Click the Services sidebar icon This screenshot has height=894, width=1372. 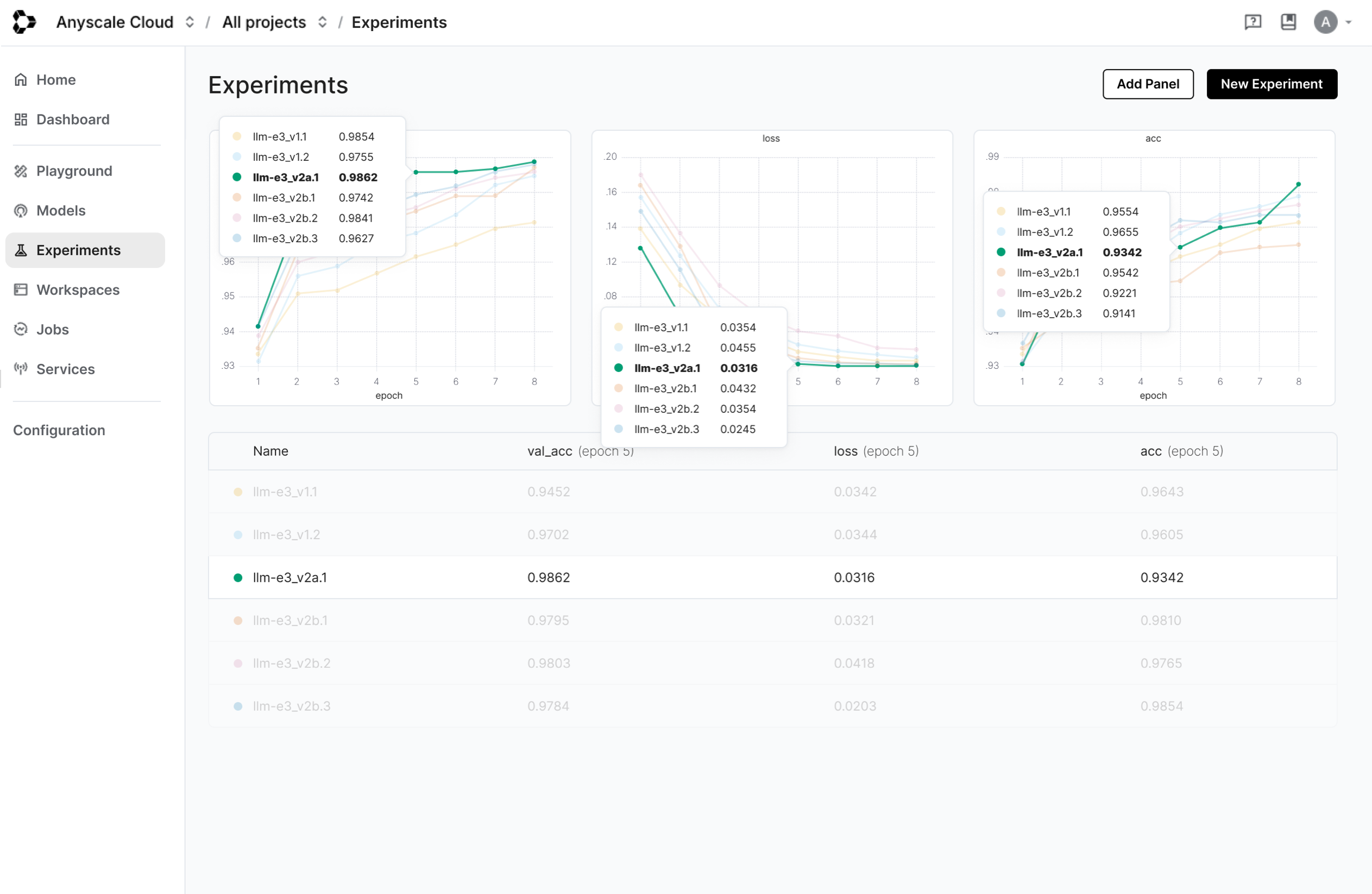pyautogui.click(x=21, y=369)
